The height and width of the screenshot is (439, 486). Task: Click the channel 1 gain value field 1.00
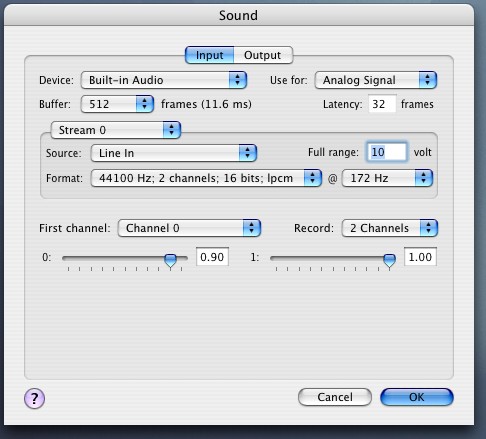click(x=420, y=257)
